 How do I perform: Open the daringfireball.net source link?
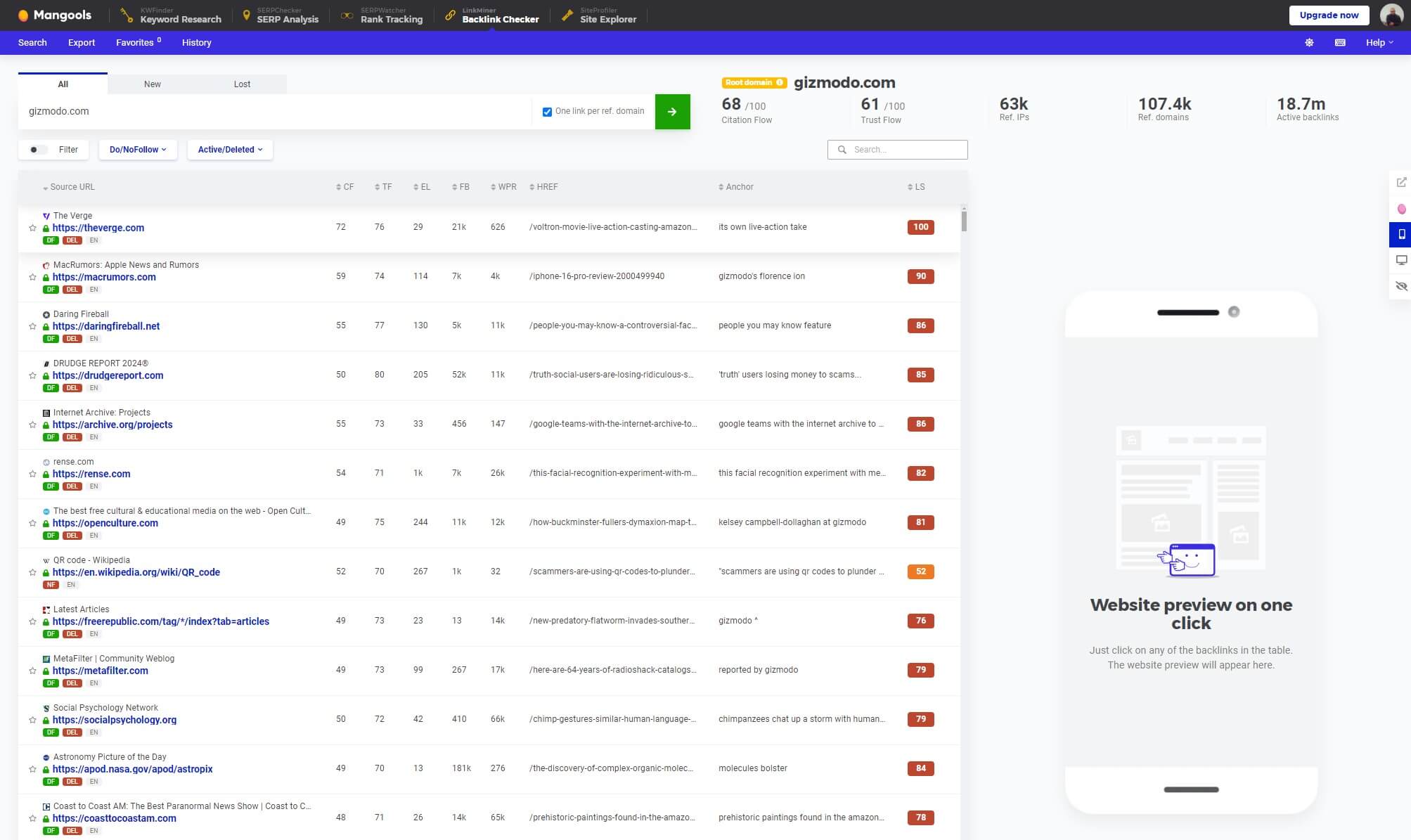click(x=106, y=326)
